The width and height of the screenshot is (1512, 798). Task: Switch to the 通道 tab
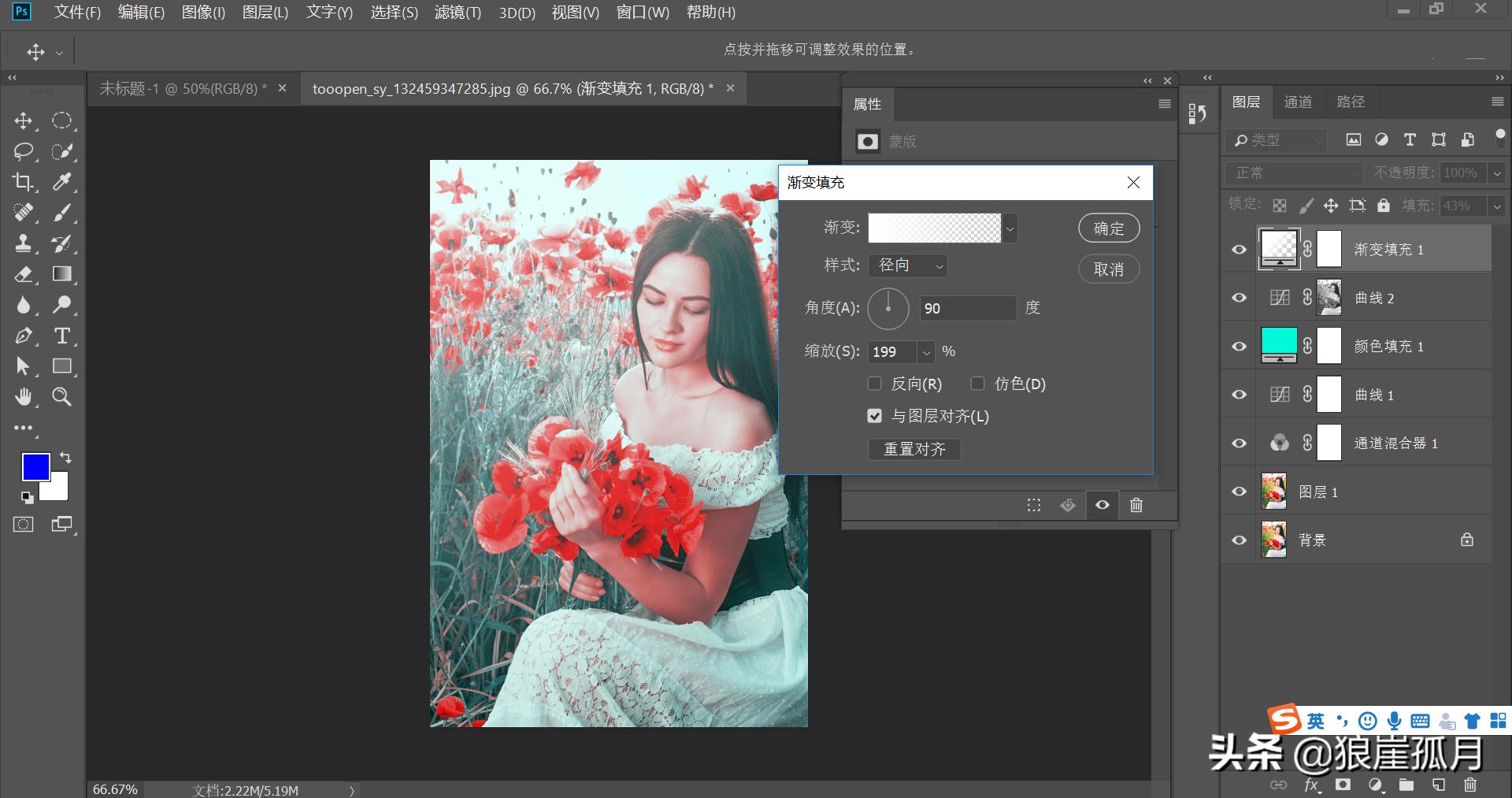tap(1298, 102)
